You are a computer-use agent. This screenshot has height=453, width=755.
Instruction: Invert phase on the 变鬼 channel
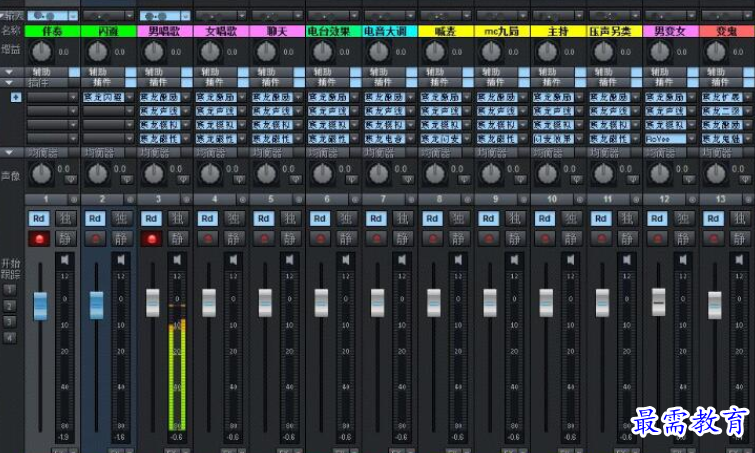click(745, 180)
